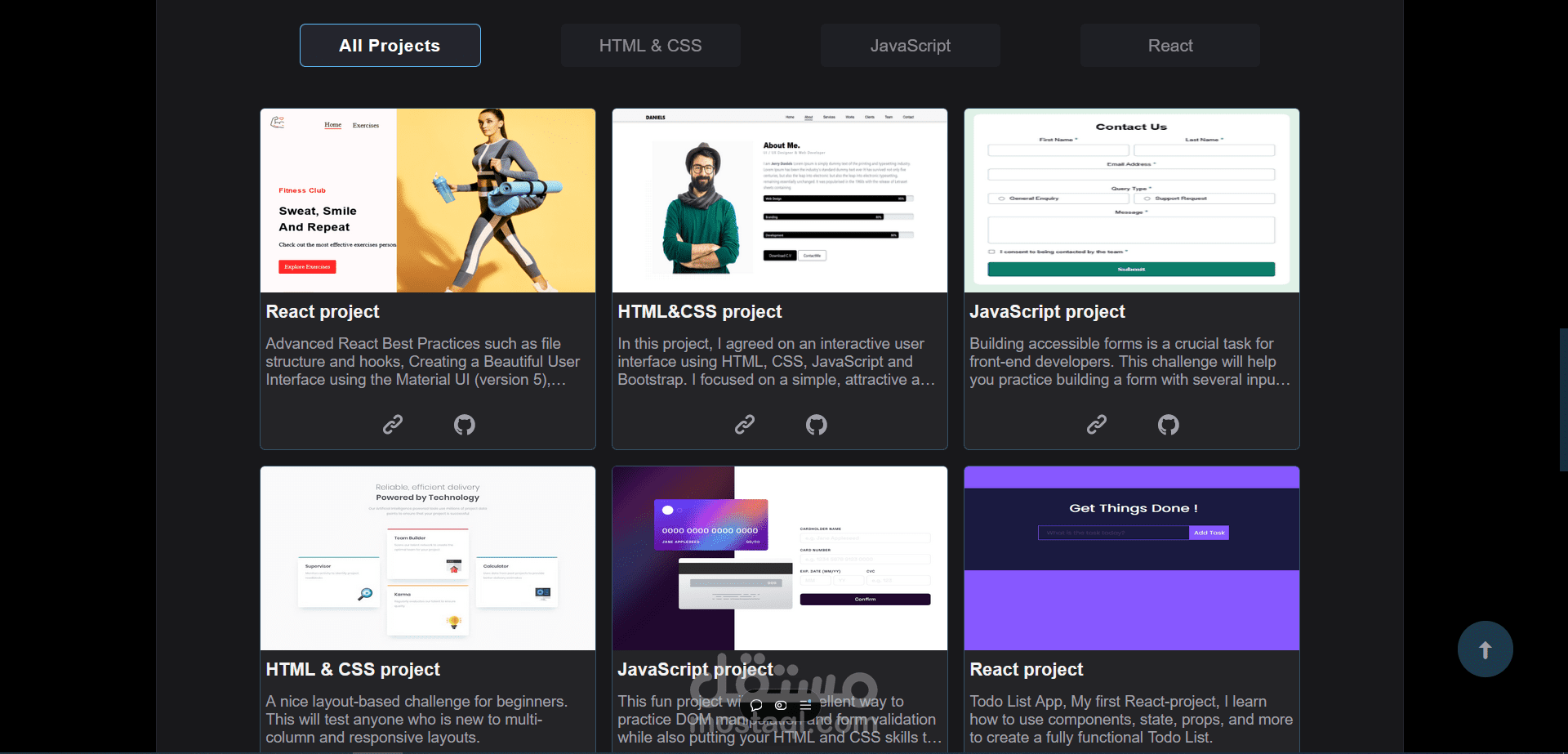Filter projects by JavaScript tab
Image resolution: width=1568 pixels, height=754 pixels.
[x=911, y=46]
